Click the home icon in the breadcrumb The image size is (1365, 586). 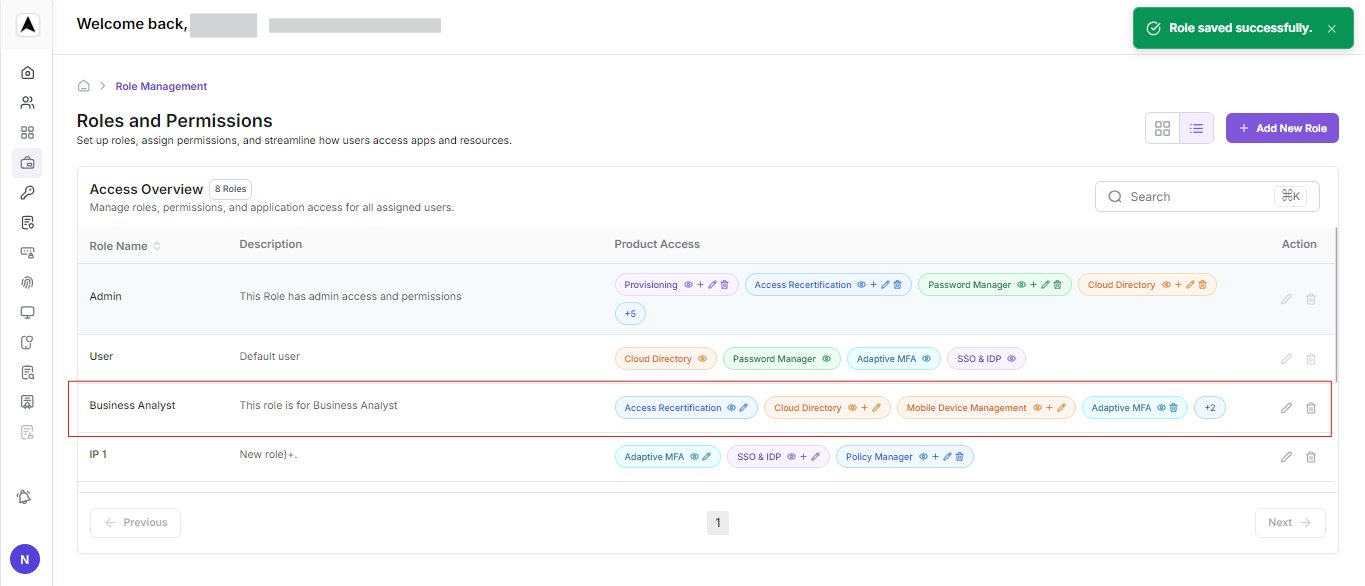click(84, 85)
